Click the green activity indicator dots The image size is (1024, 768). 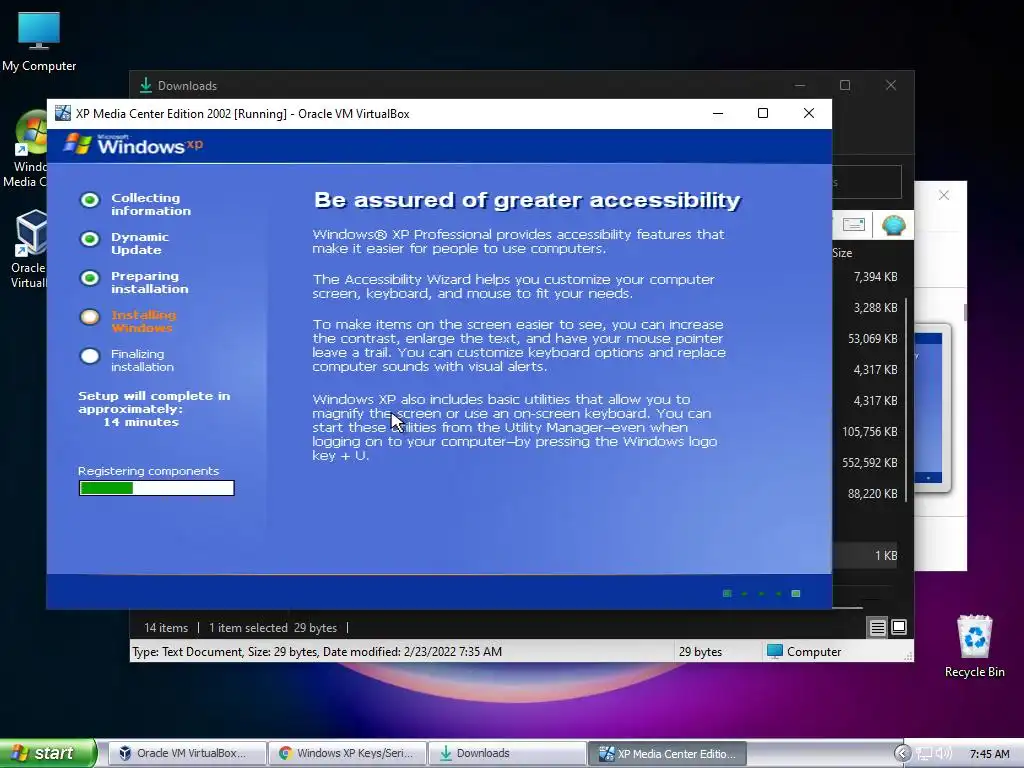[761, 593]
